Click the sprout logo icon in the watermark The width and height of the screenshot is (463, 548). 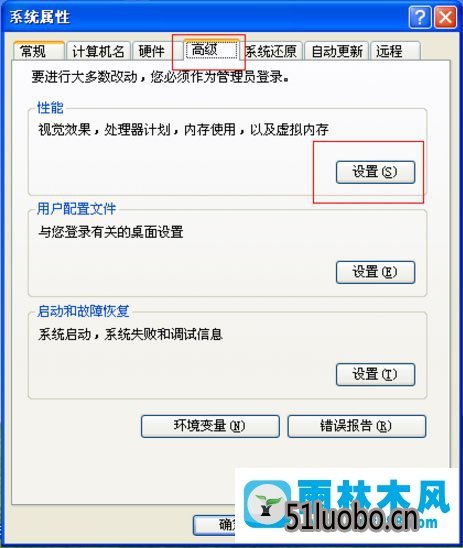(267, 503)
